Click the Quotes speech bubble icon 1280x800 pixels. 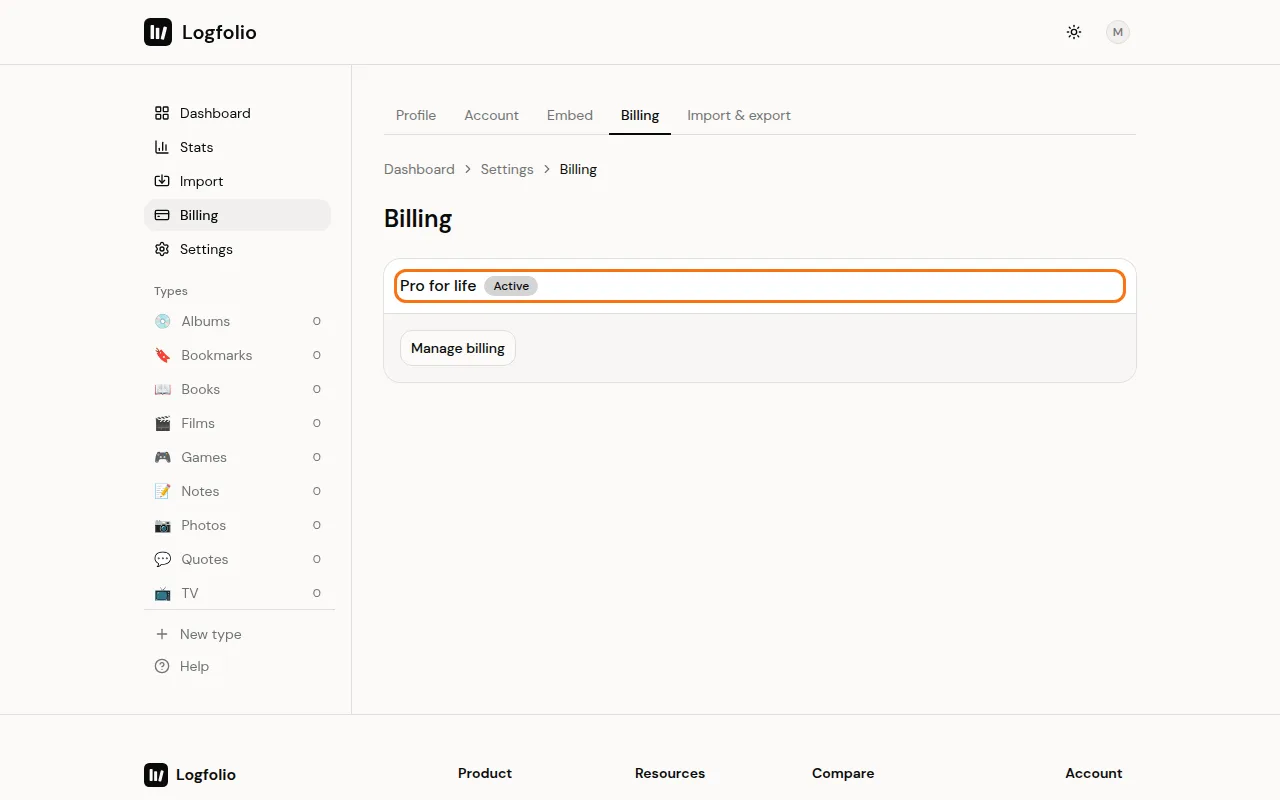[x=162, y=559]
